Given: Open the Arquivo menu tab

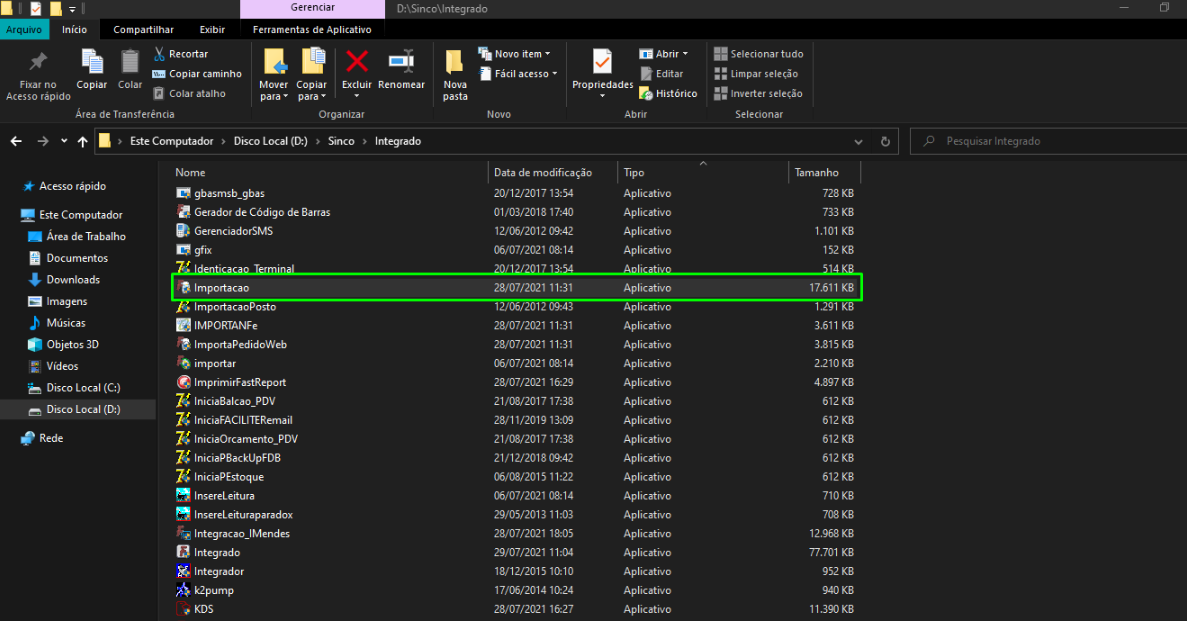Looking at the screenshot, I should click(24, 30).
